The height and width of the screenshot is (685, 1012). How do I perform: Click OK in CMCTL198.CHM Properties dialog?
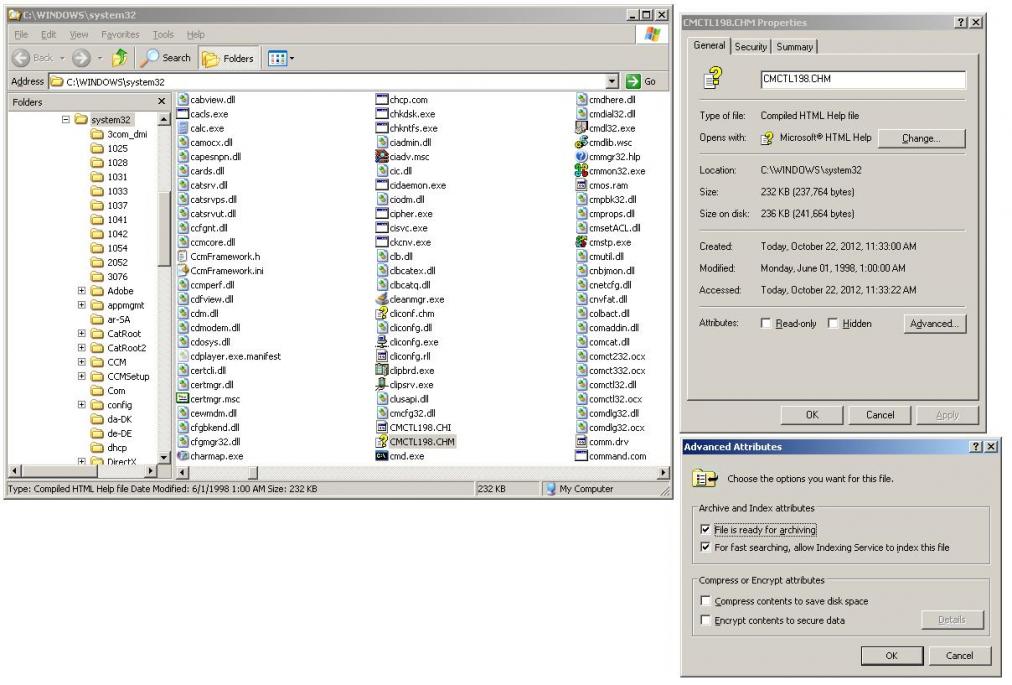[812, 415]
